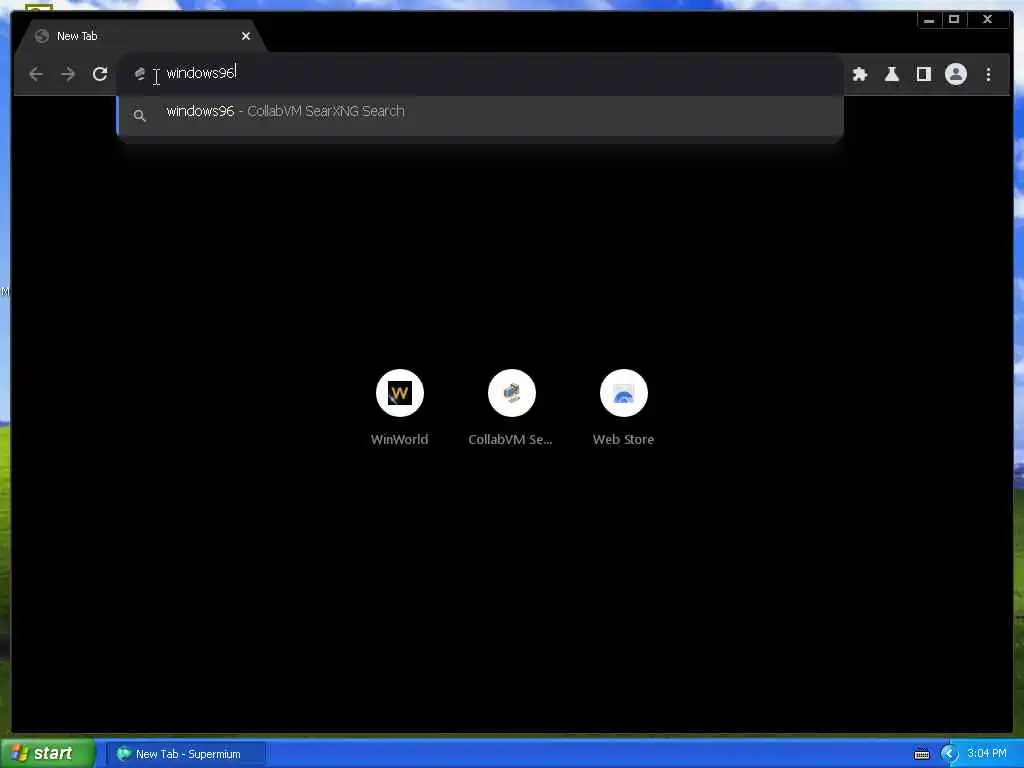Click the magnifier icon in the suggestion row
This screenshot has width=1024, height=768.
coord(139,116)
